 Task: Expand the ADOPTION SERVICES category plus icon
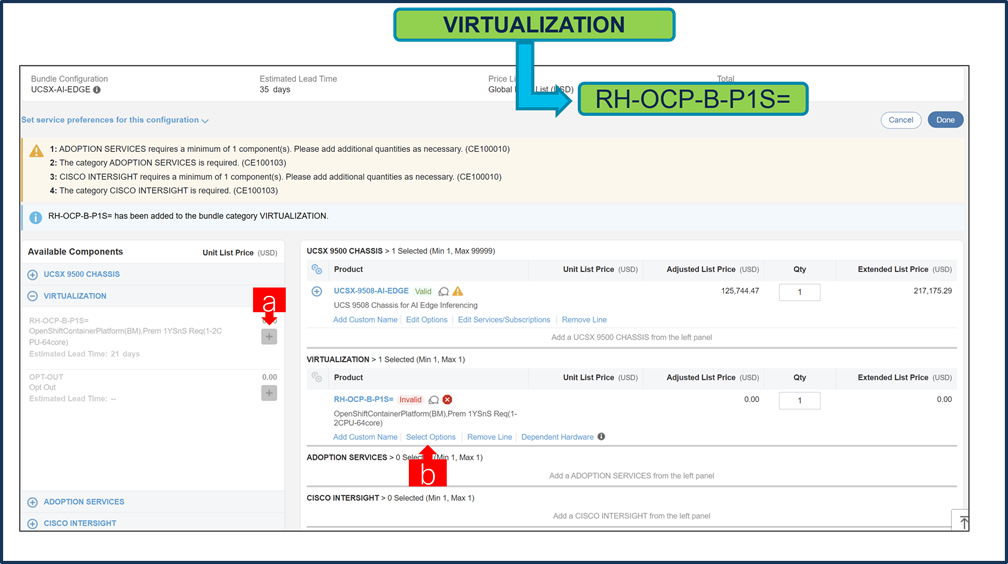point(33,502)
